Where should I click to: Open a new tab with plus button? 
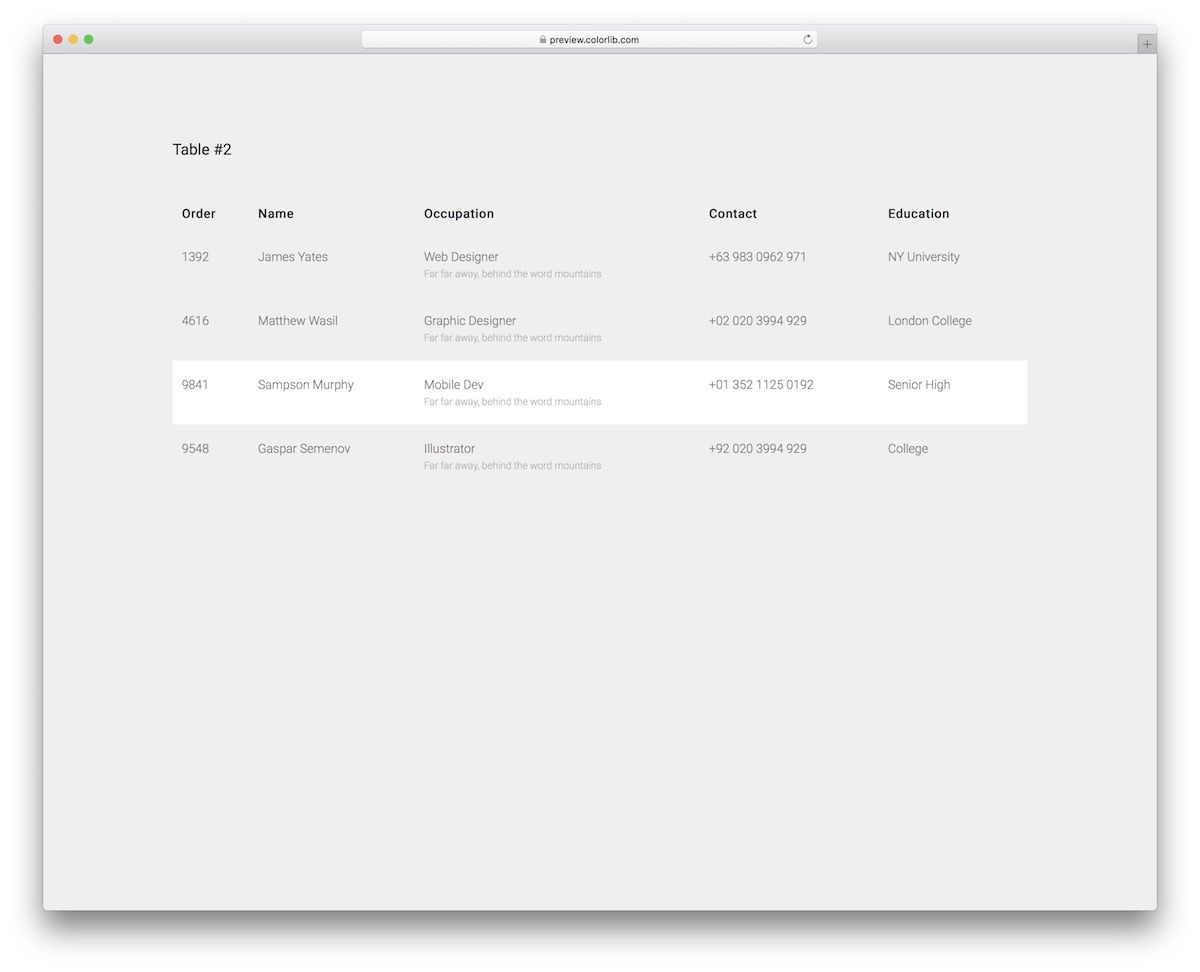1146,44
